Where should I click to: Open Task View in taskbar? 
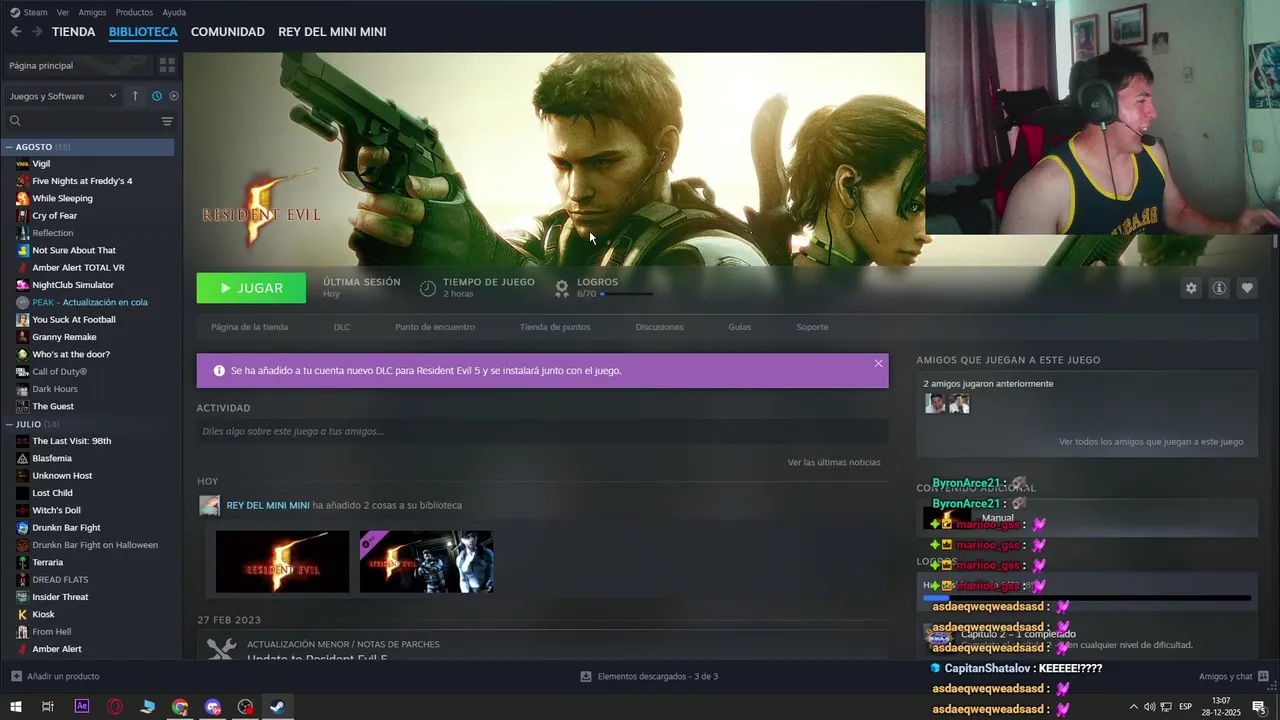47,707
